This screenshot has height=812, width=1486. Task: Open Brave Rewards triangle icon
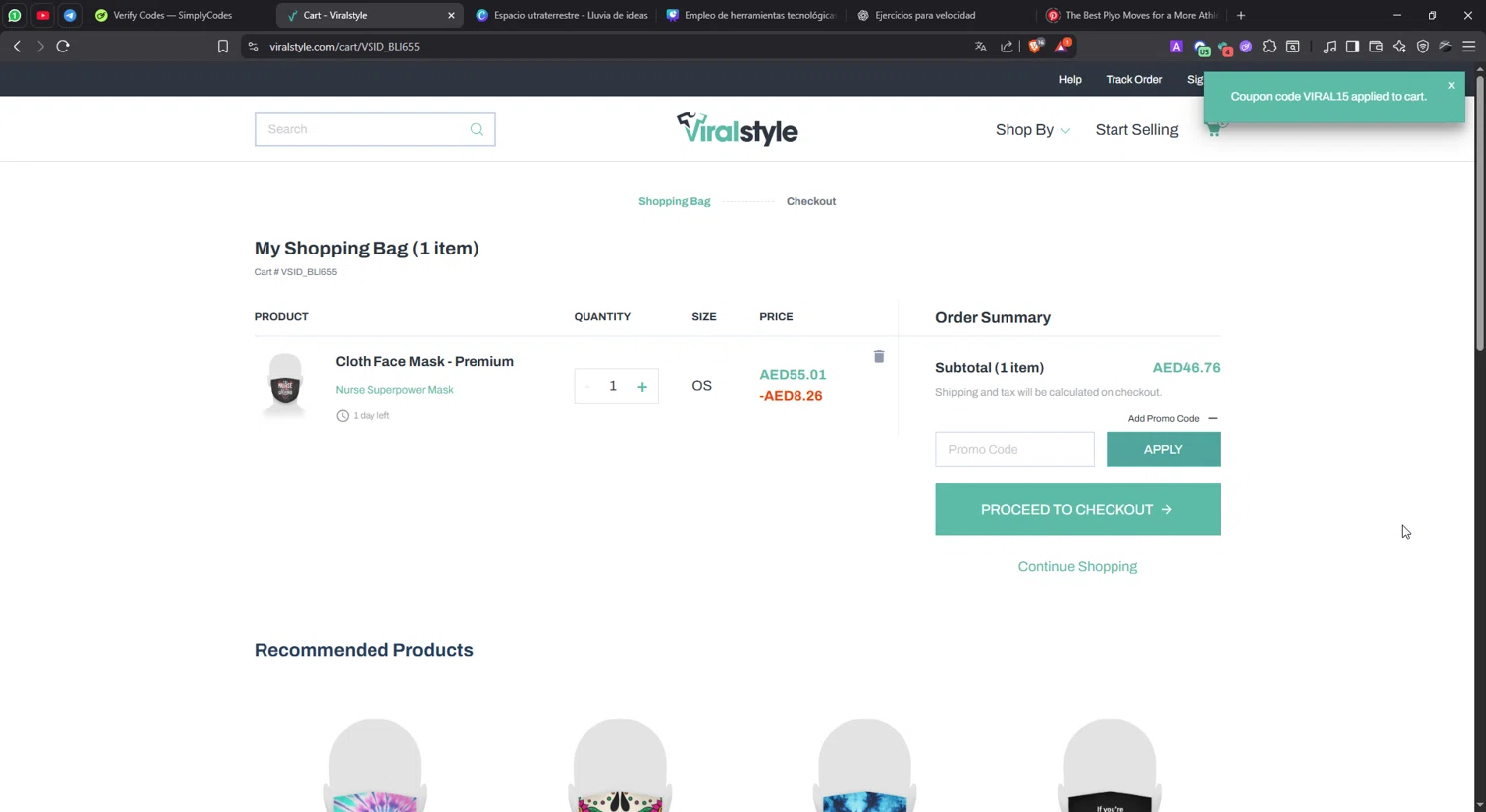coord(1062,46)
